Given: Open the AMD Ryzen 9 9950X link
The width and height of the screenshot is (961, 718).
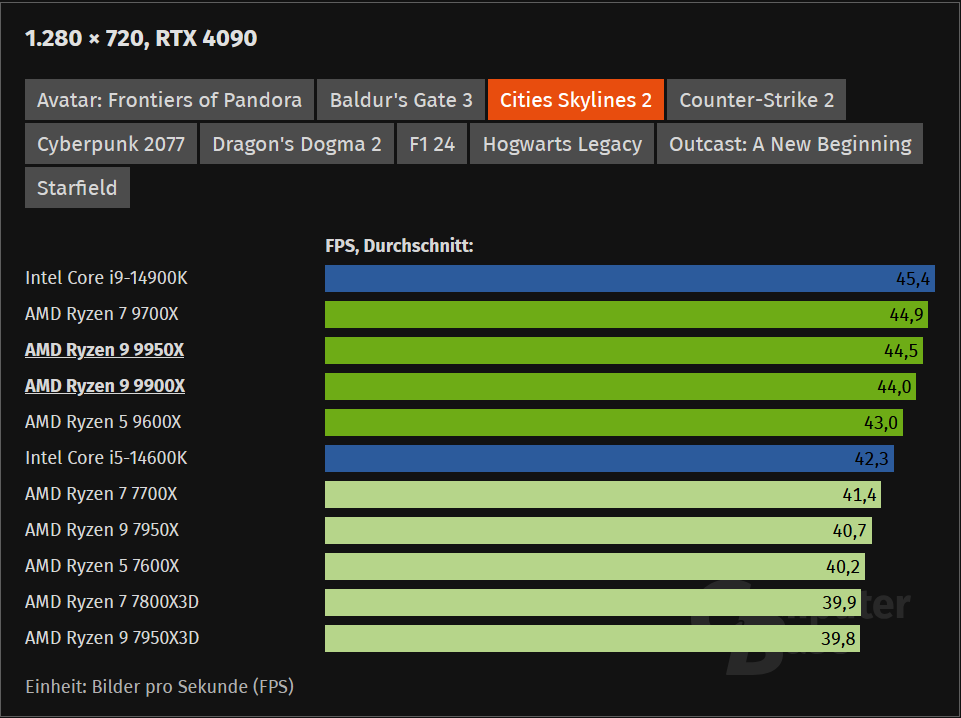Looking at the screenshot, I should [x=105, y=350].
